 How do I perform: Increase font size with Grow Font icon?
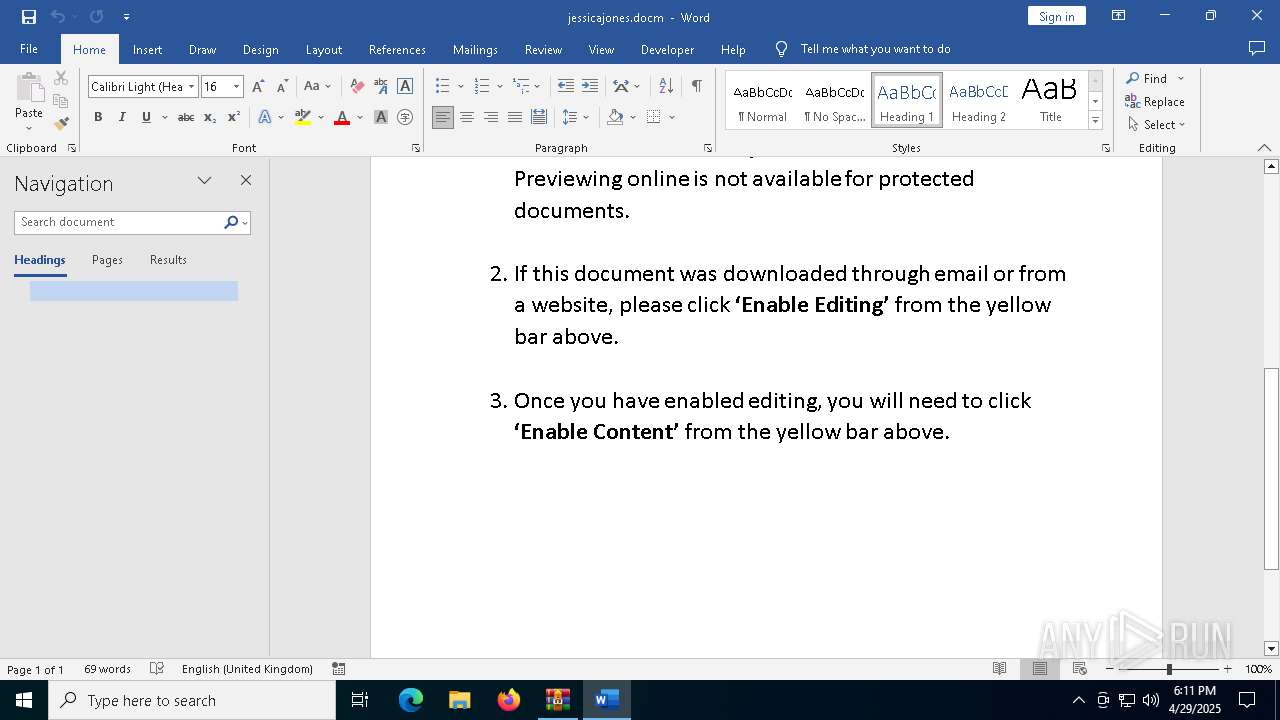tap(259, 87)
